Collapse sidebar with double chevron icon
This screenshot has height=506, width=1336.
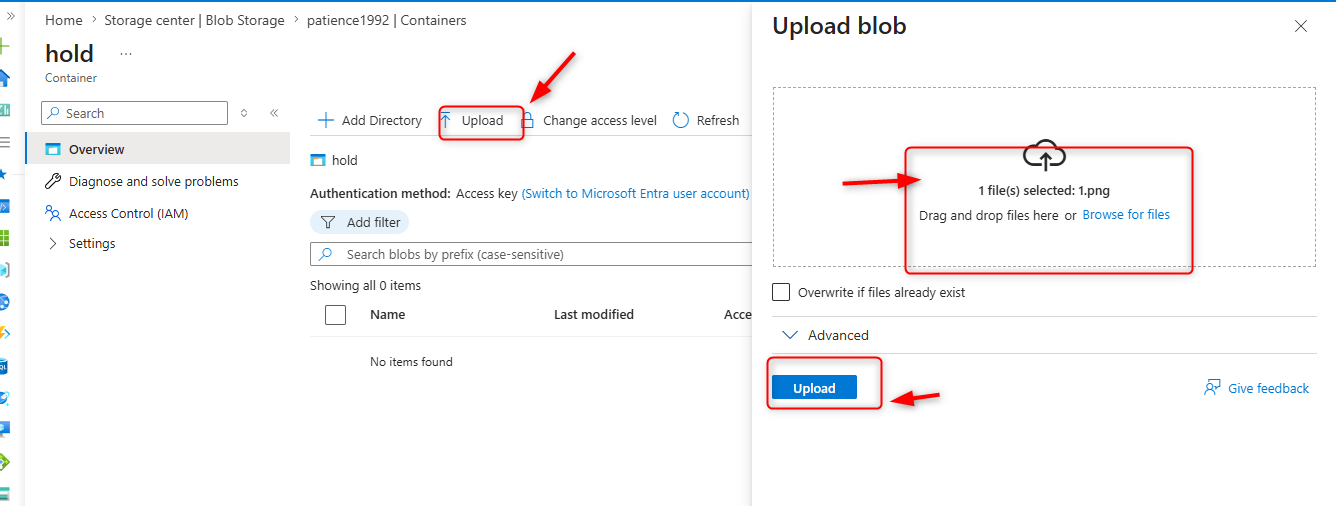click(x=274, y=113)
